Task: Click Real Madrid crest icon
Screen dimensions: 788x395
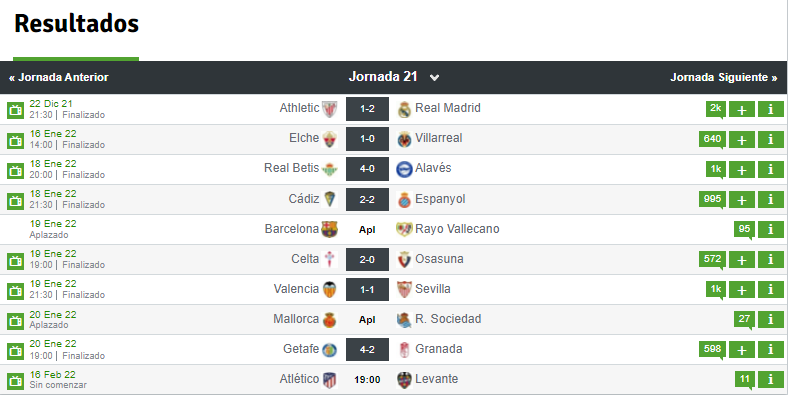Action: (x=405, y=109)
